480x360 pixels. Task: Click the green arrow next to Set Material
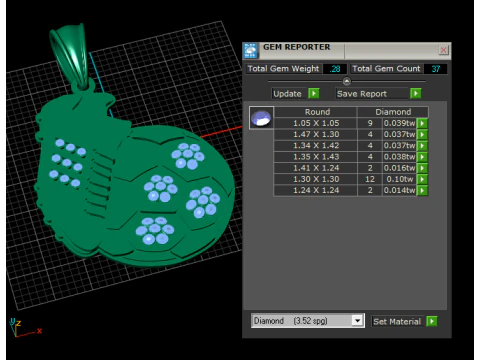tap(432, 321)
